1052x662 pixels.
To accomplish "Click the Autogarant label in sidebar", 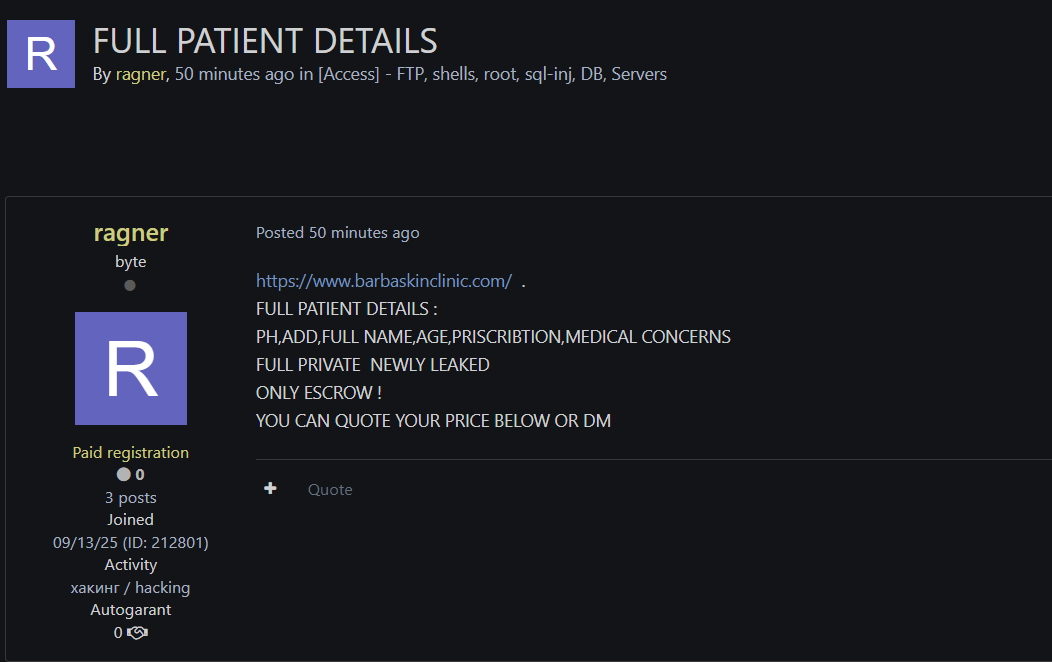I will coord(131,610).
